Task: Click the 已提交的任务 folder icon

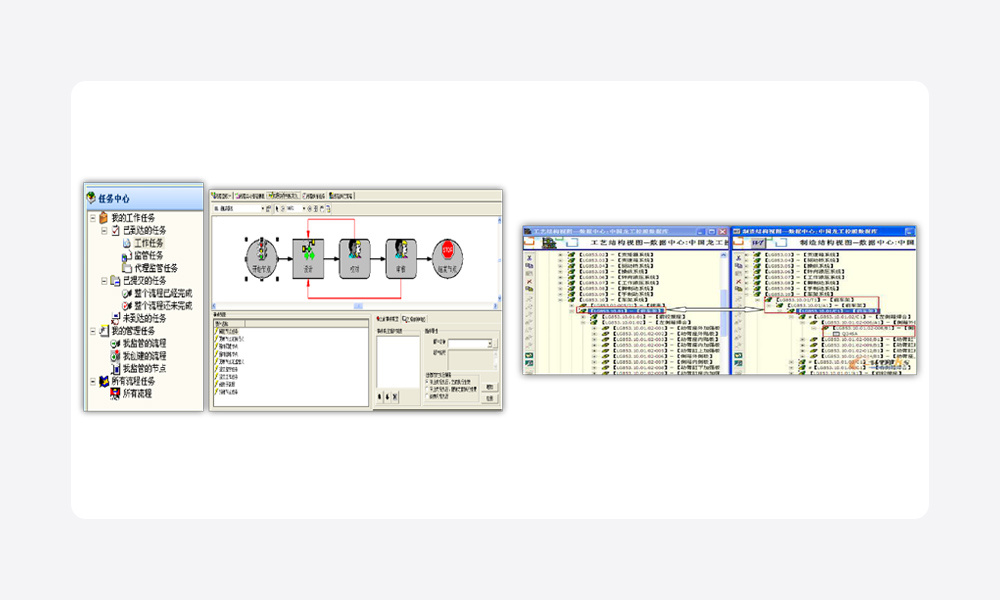Action: click(x=115, y=281)
